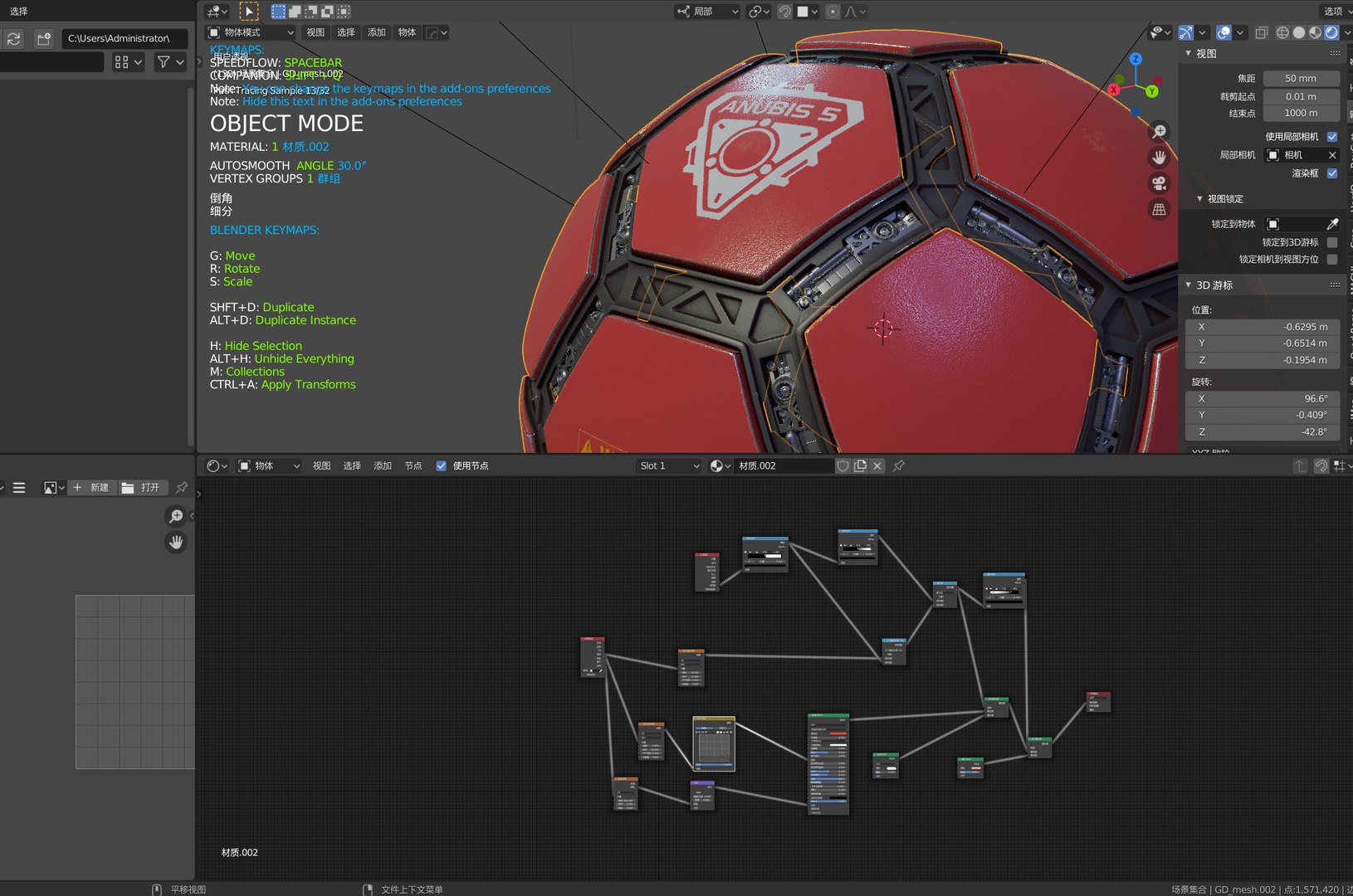This screenshot has width=1353, height=896.
Task: Open the 选项 button at top right
Action: (x=1335, y=12)
